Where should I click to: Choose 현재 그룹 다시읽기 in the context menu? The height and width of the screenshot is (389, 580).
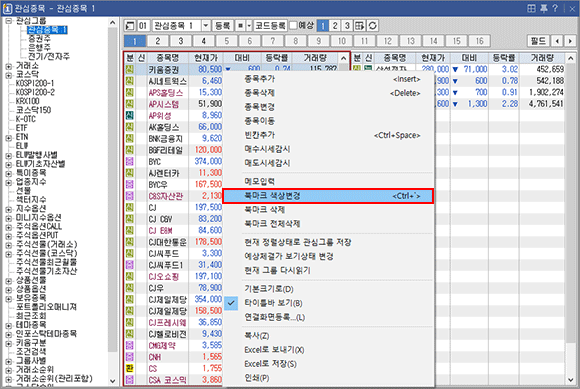[328, 270]
